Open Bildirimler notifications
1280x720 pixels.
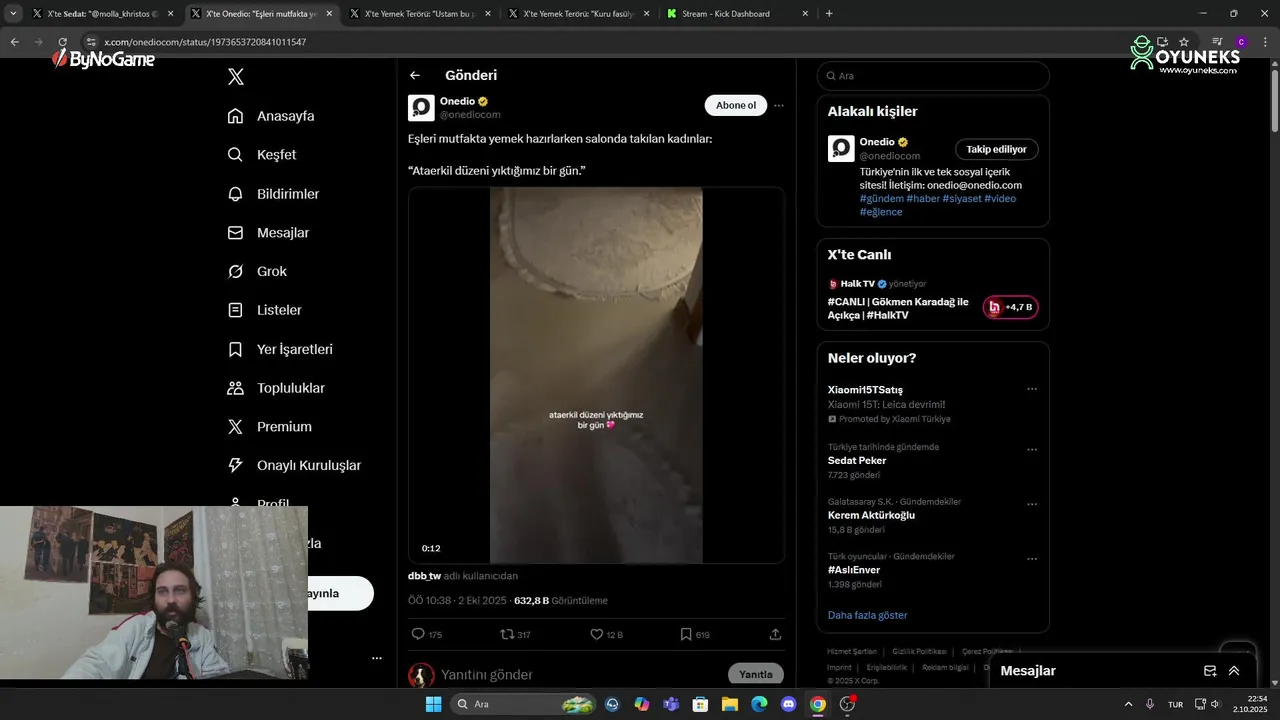(273, 194)
